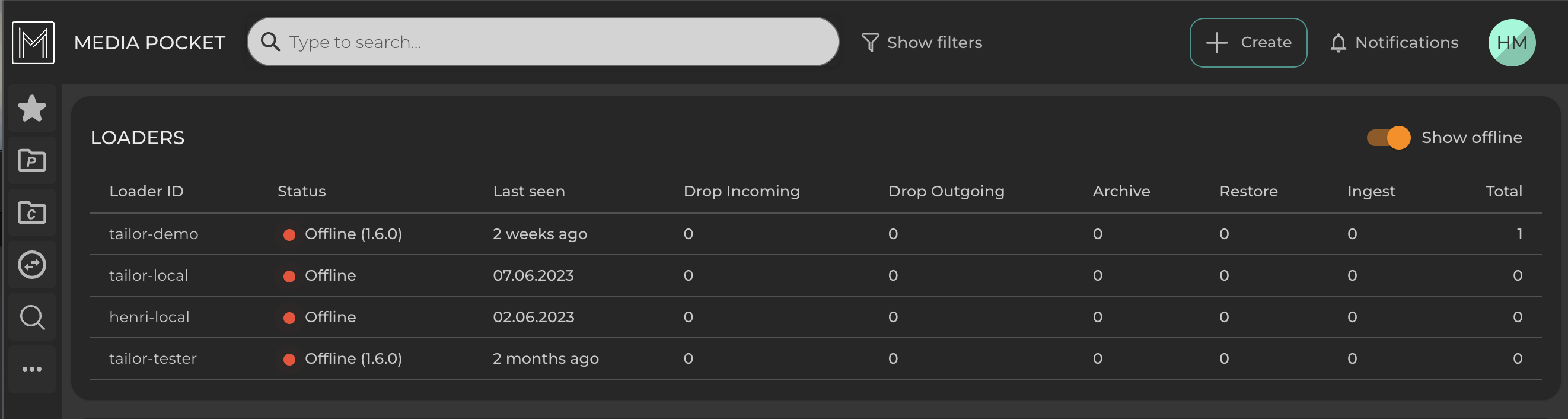Open the C folder sidebar icon
The width and height of the screenshot is (1568, 419).
coord(31,213)
